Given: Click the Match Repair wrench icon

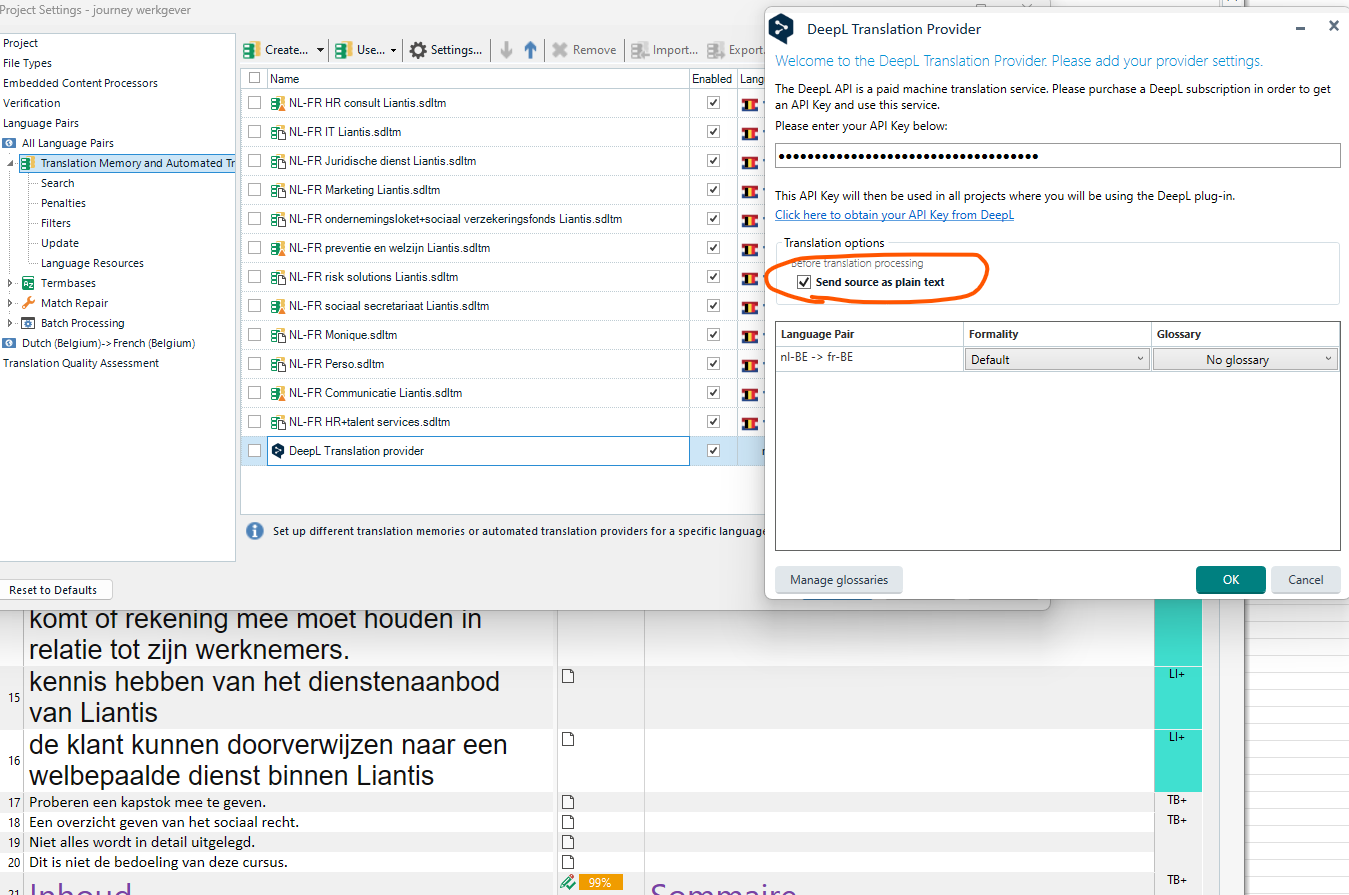Looking at the screenshot, I should tap(28, 303).
